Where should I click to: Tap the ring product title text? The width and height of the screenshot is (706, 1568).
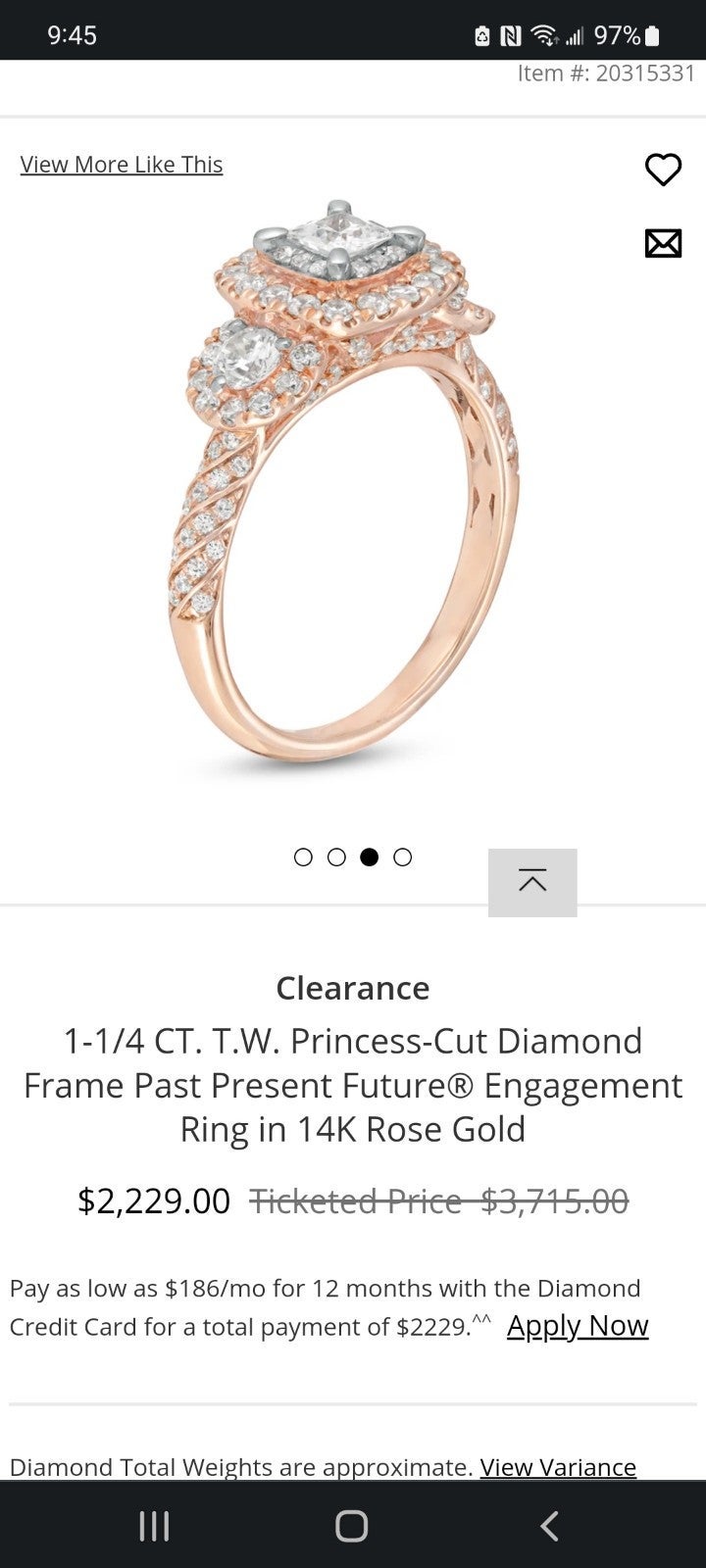pyautogui.click(x=353, y=1085)
